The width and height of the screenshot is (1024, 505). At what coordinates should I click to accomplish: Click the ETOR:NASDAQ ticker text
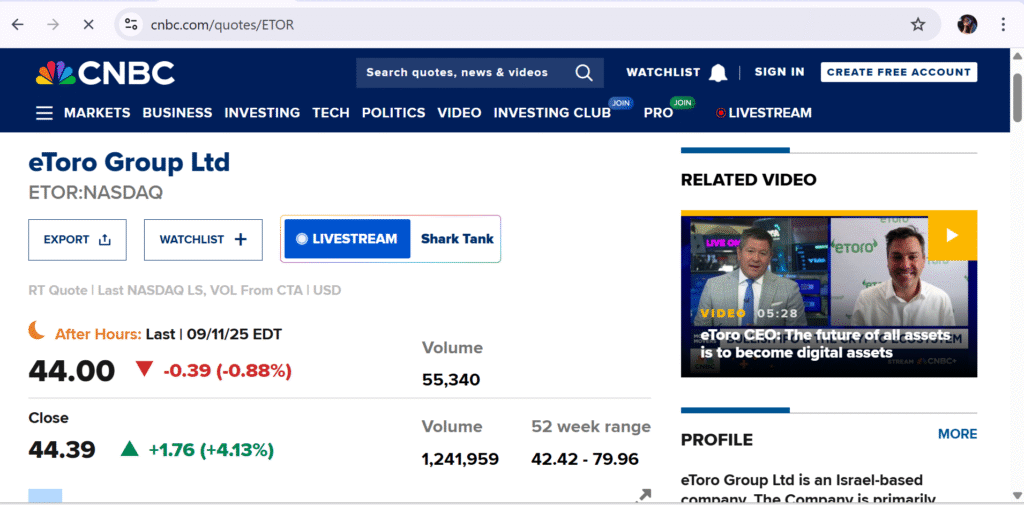pyautogui.click(x=95, y=193)
